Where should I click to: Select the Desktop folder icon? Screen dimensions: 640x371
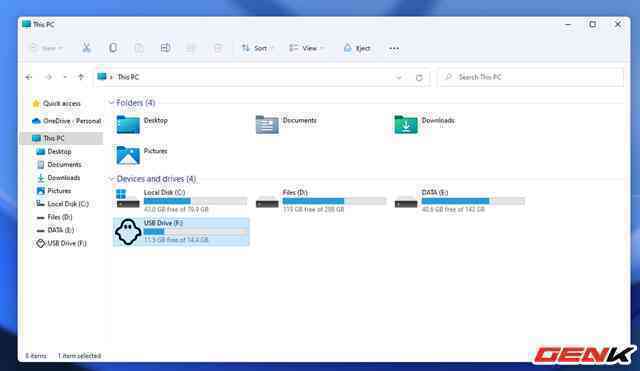pyautogui.click(x=128, y=124)
